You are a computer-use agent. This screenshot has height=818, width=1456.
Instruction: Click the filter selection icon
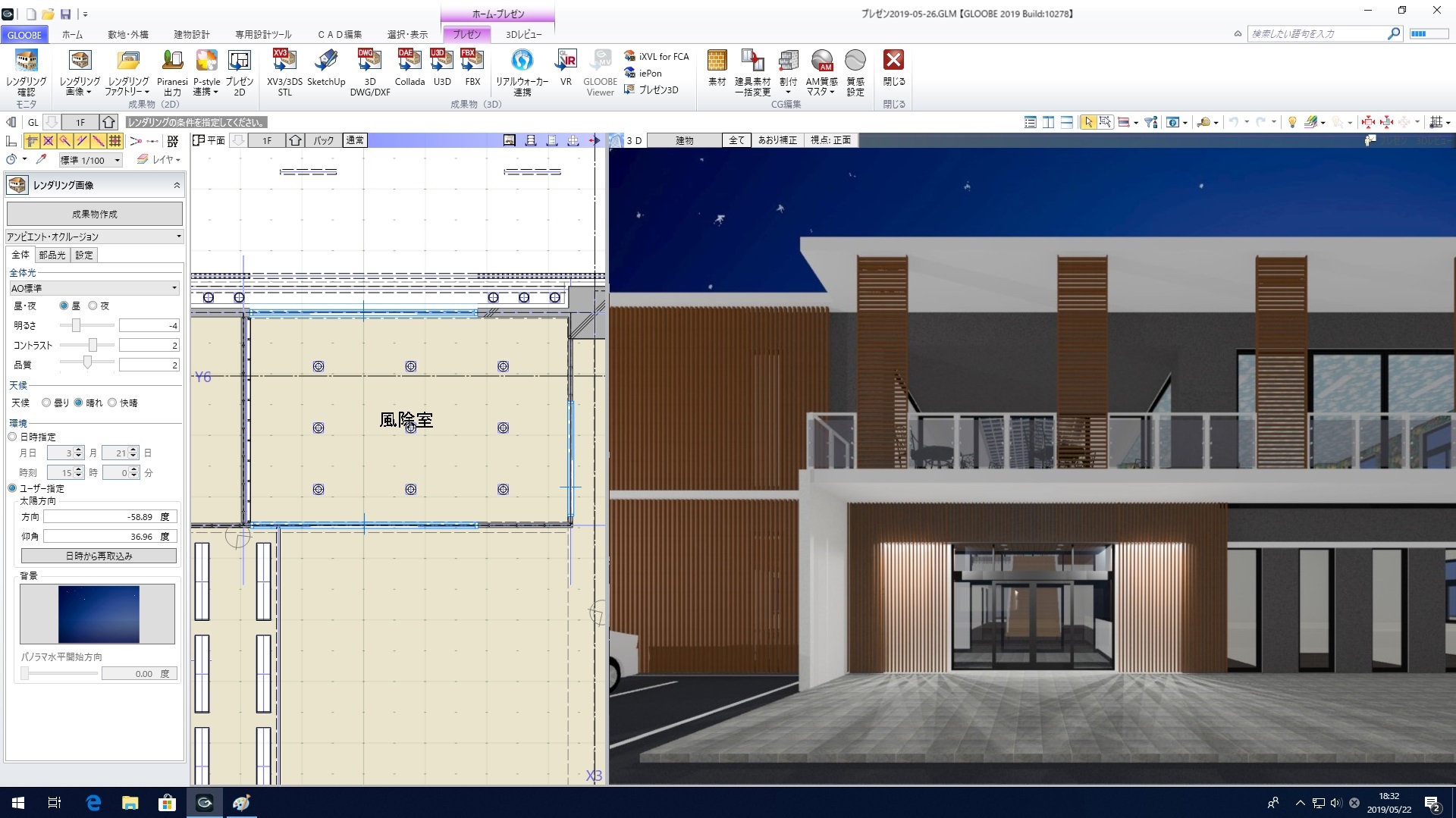tap(1150, 122)
